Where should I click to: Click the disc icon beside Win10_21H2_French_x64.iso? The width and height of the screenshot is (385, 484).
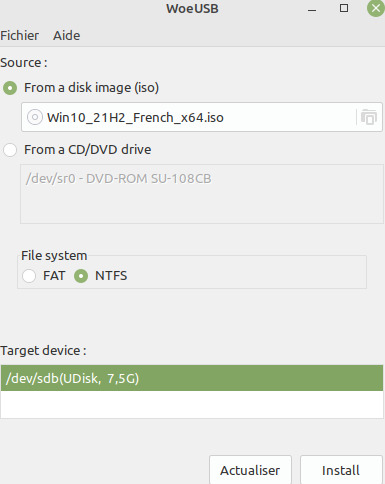(35, 117)
